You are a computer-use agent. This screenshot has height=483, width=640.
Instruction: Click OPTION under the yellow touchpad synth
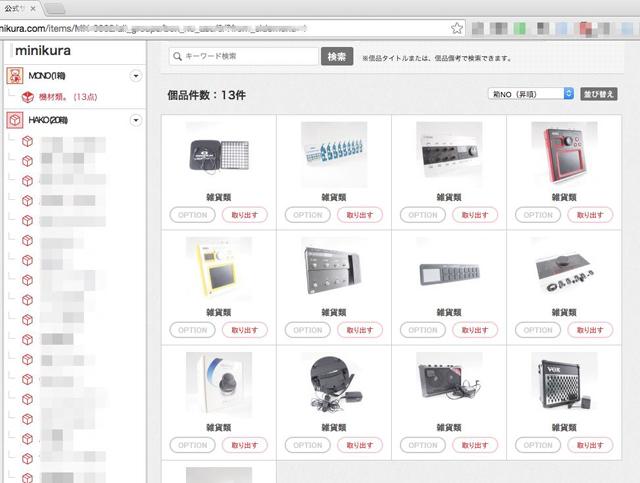pos(192,330)
